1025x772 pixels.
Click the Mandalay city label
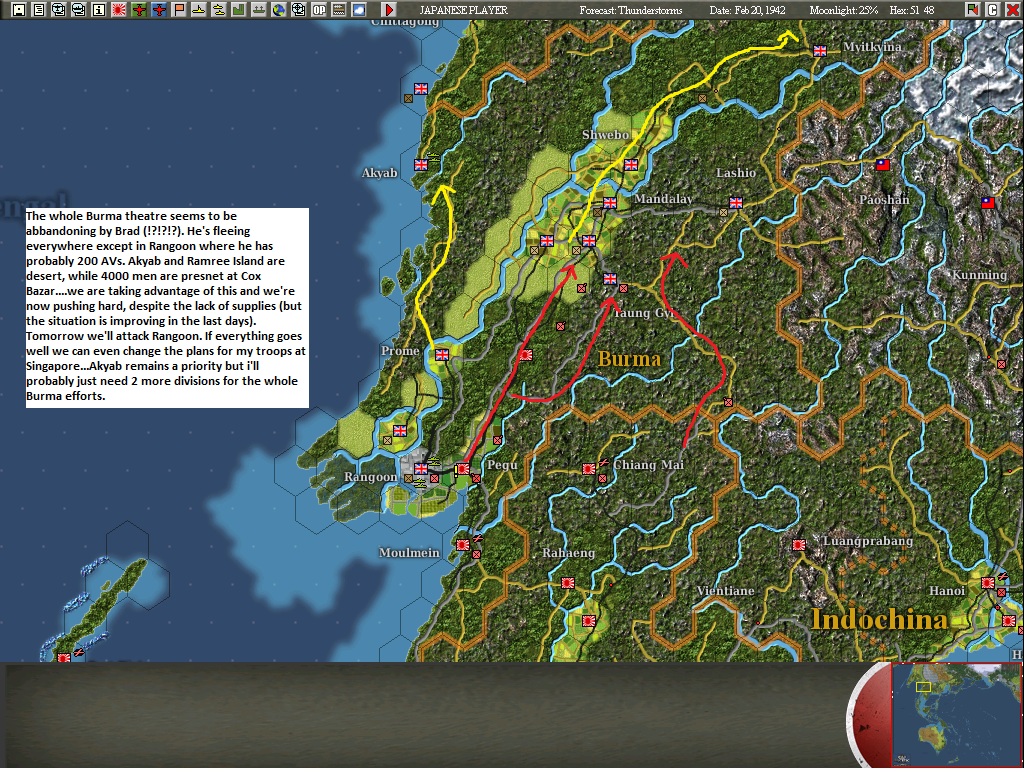coord(663,199)
